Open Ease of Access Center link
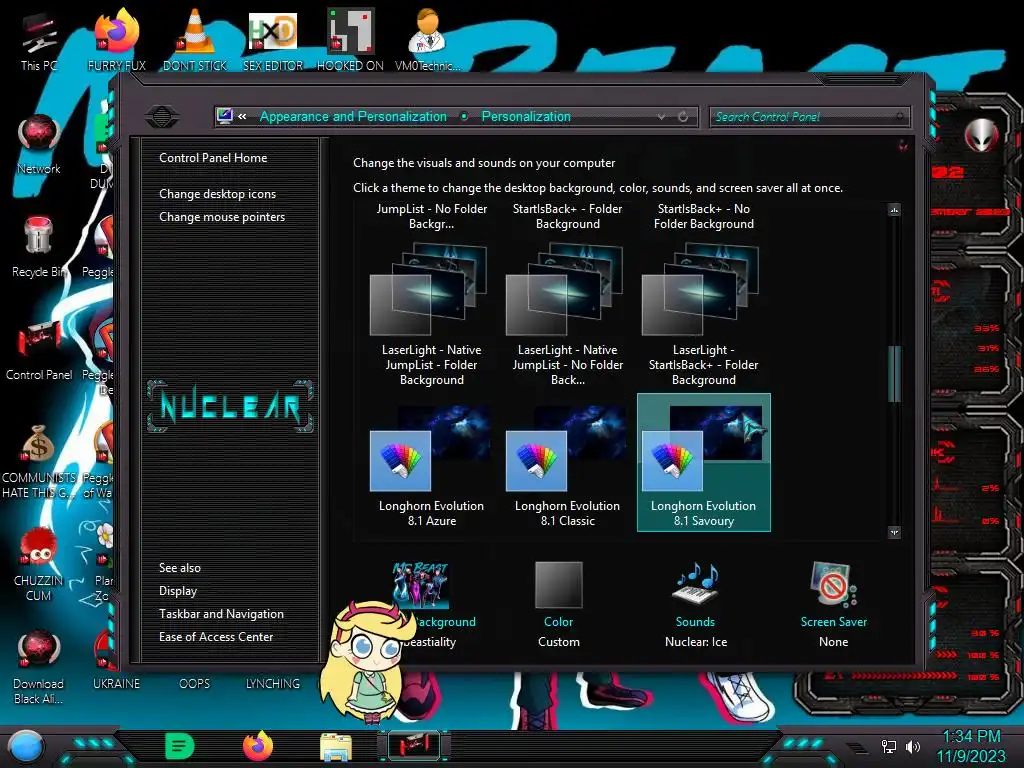The width and height of the screenshot is (1024, 768). (216, 637)
